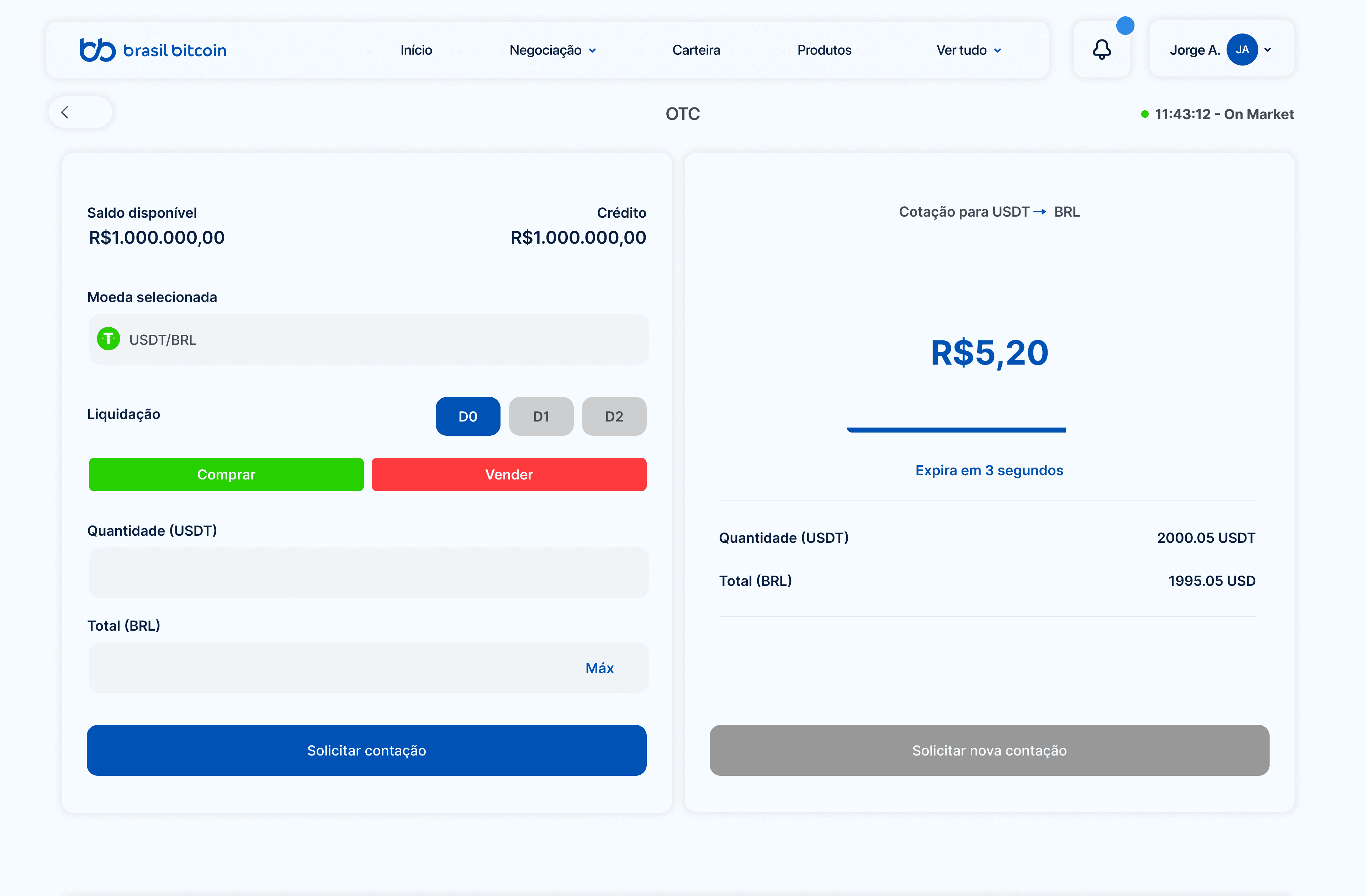Go to the Carteira page
1366x896 pixels.
point(696,51)
